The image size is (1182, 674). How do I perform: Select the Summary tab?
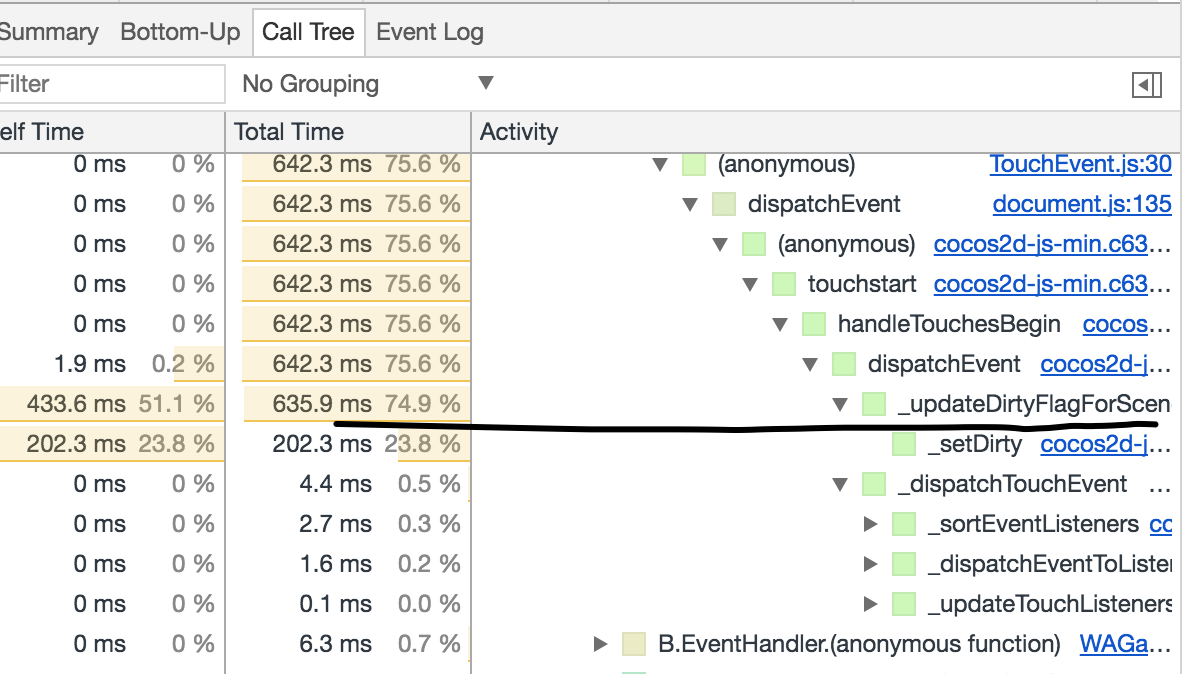48,32
